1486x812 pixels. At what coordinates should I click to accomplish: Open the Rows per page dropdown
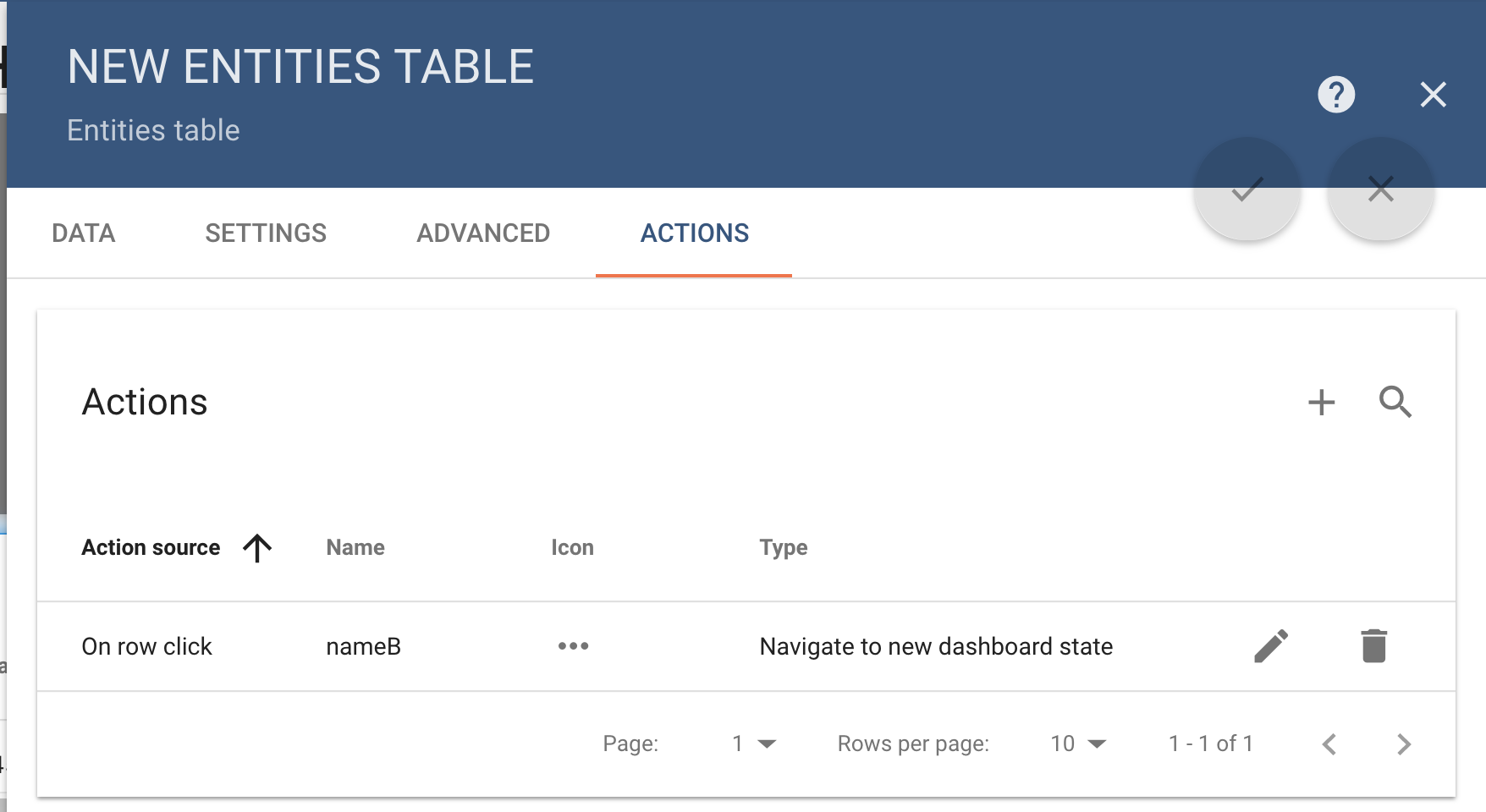1078,744
